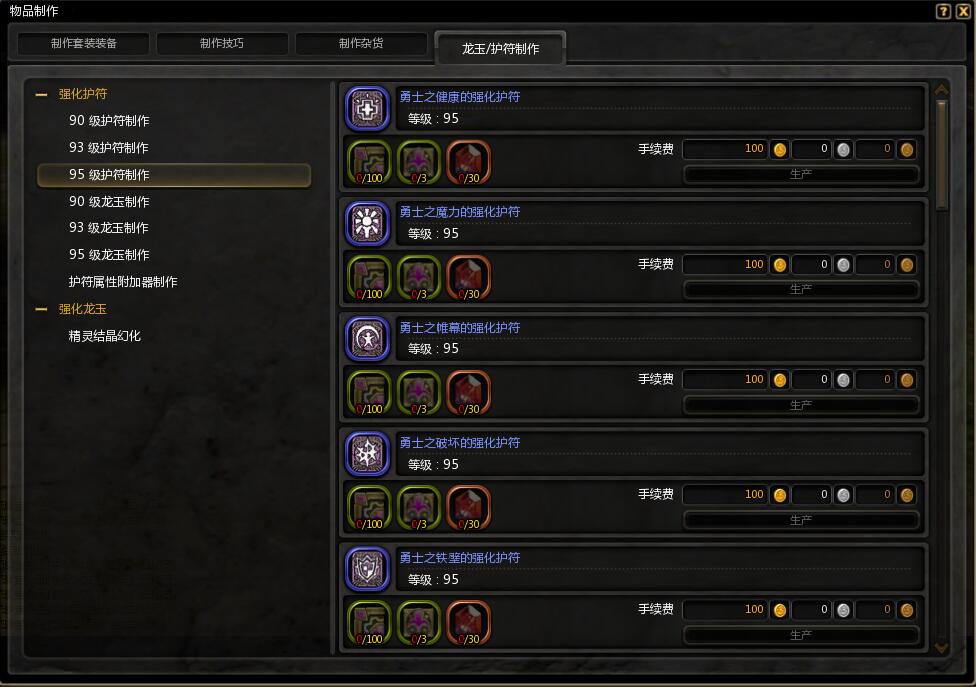Open 90 级护符制作 list
The image size is (976, 687).
tap(109, 121)
